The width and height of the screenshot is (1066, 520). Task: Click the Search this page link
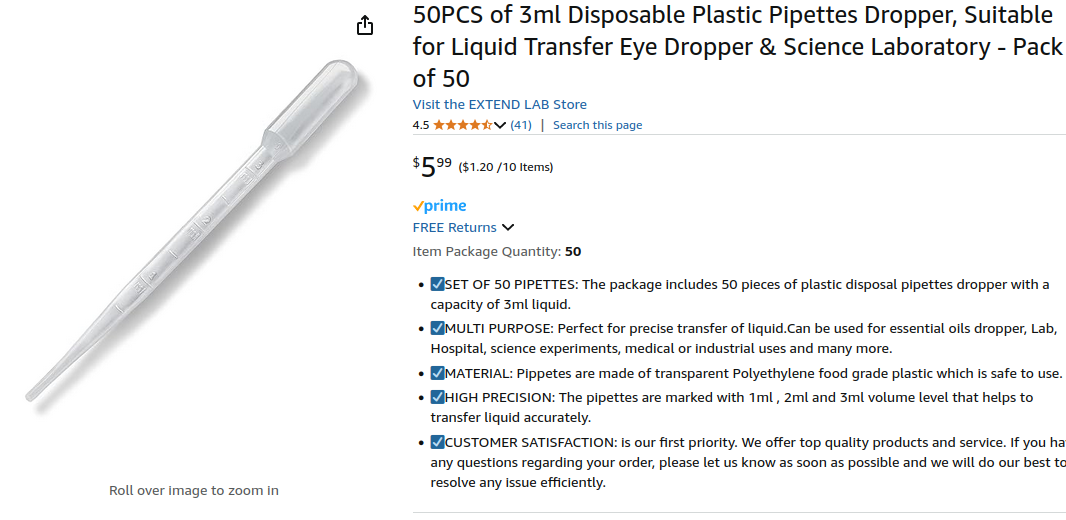pos(597,125)
